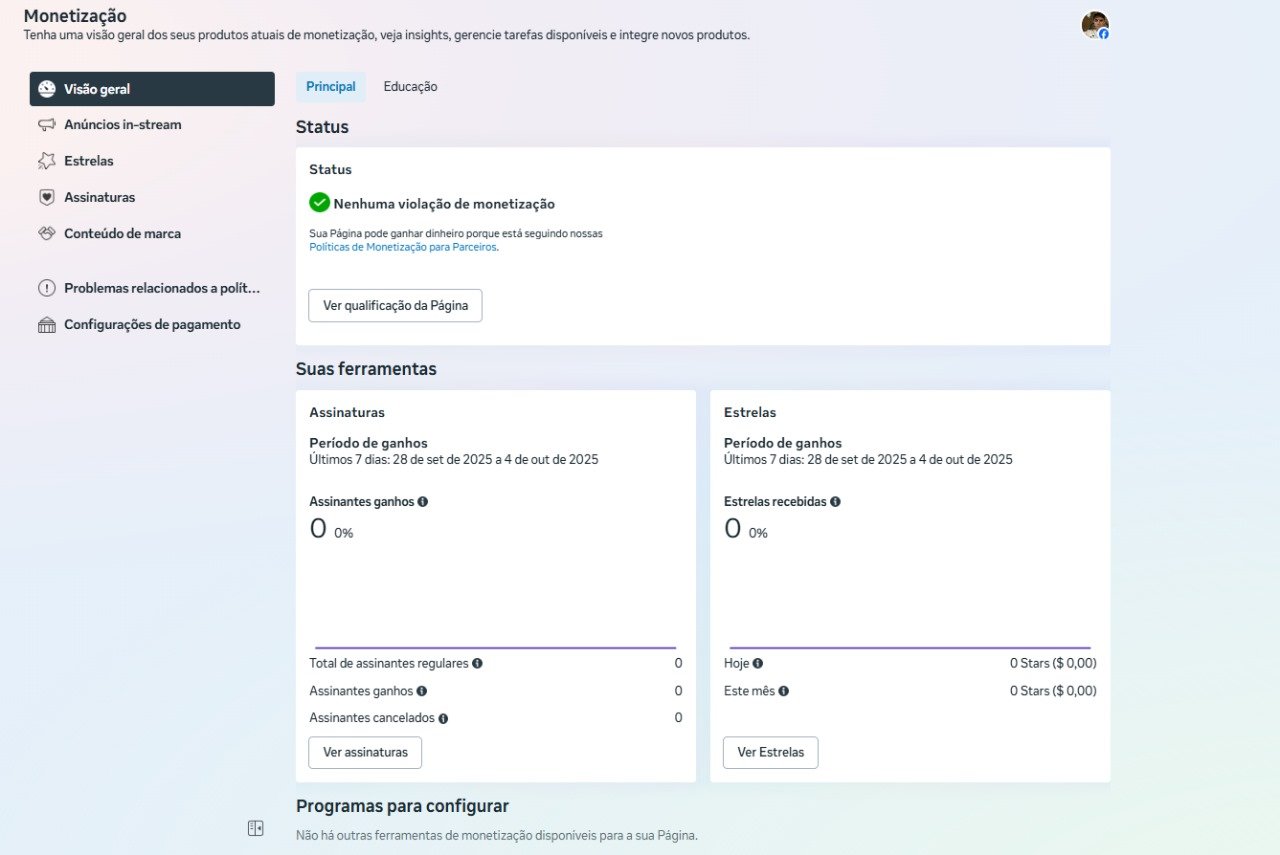The height and width of the screenshot is (855, 1280).
Task: Click Ver qualificação da Página button
Action: 395,306
